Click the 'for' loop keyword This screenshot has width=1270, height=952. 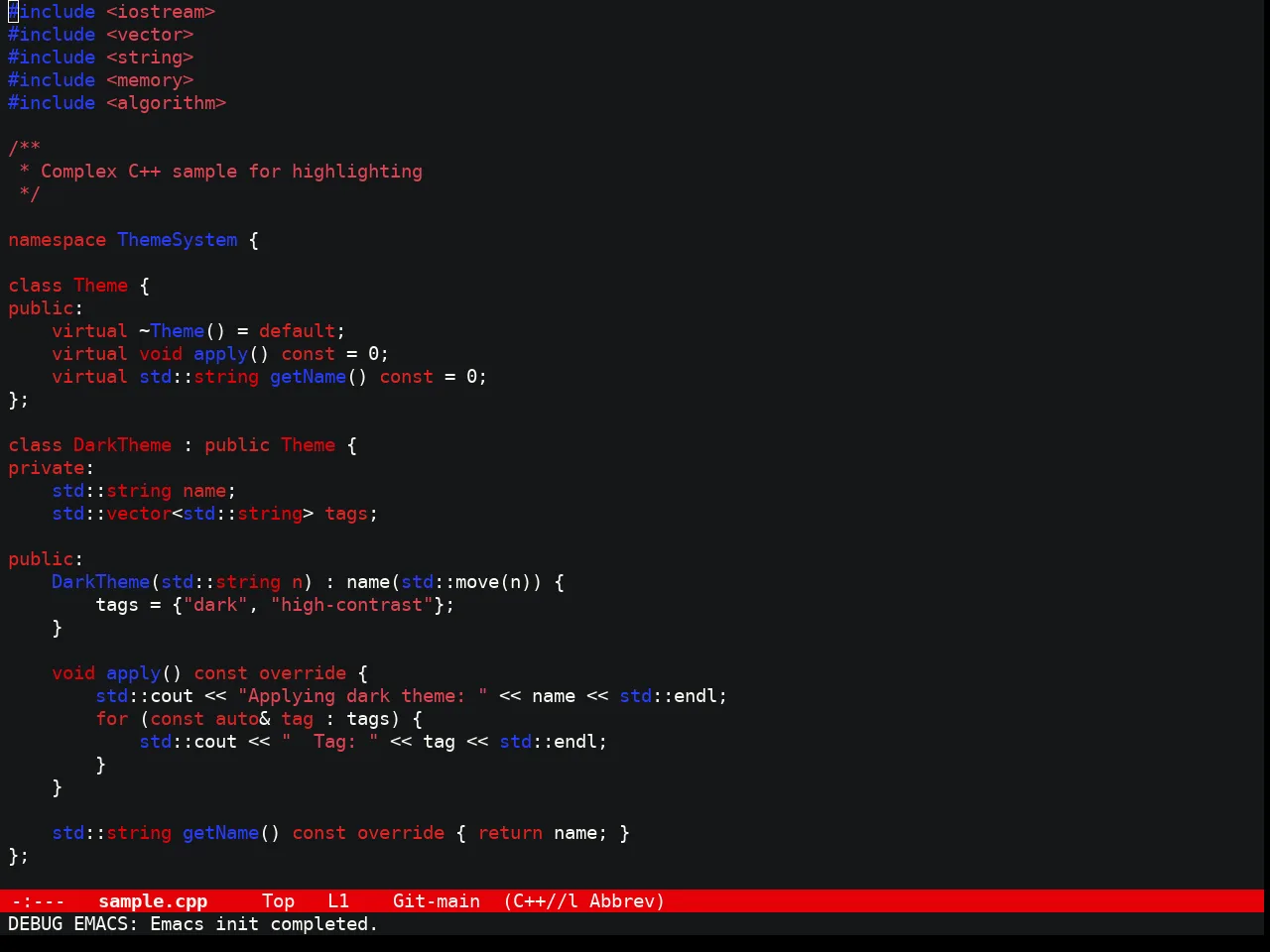[112, 719]
